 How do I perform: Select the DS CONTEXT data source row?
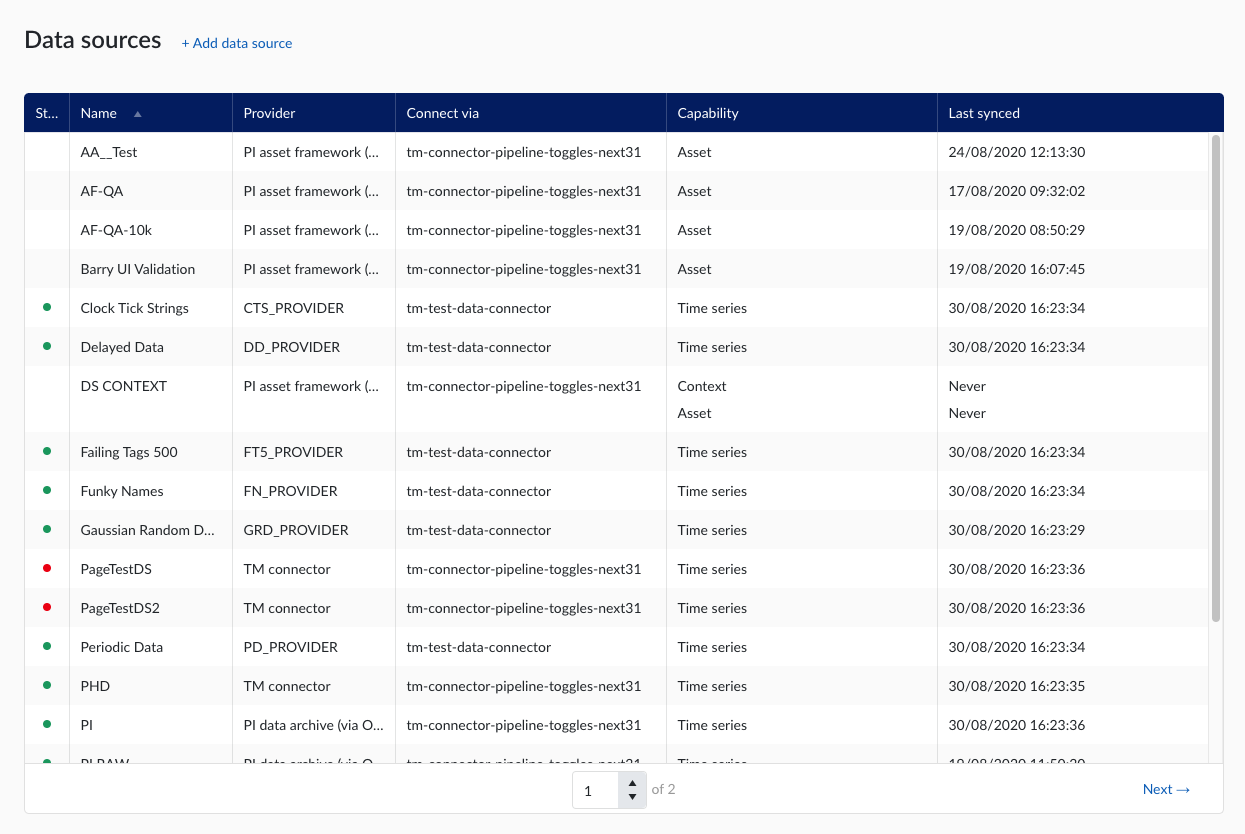click(x=124, y=386)
